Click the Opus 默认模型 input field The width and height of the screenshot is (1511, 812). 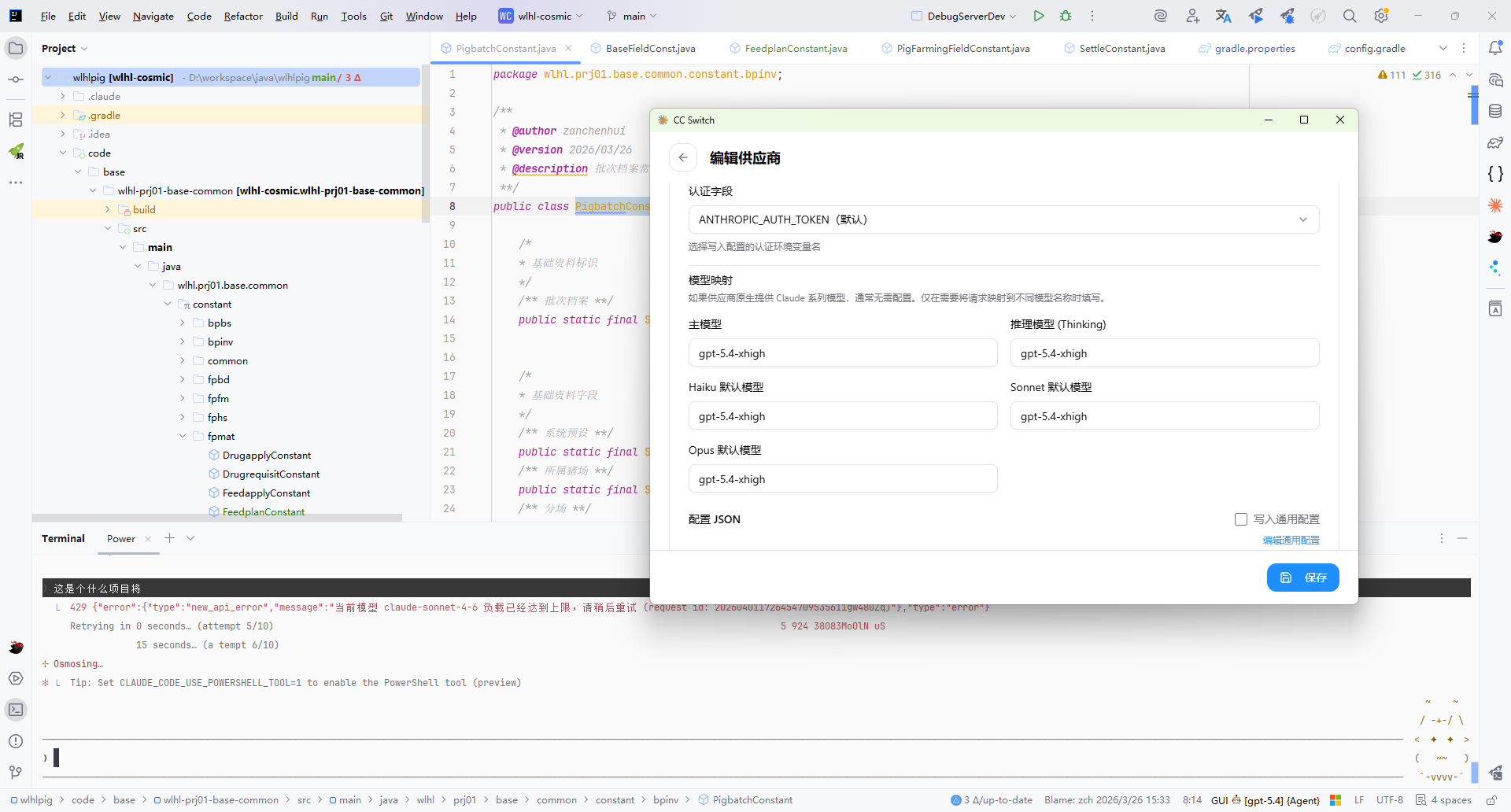point(843,479)
